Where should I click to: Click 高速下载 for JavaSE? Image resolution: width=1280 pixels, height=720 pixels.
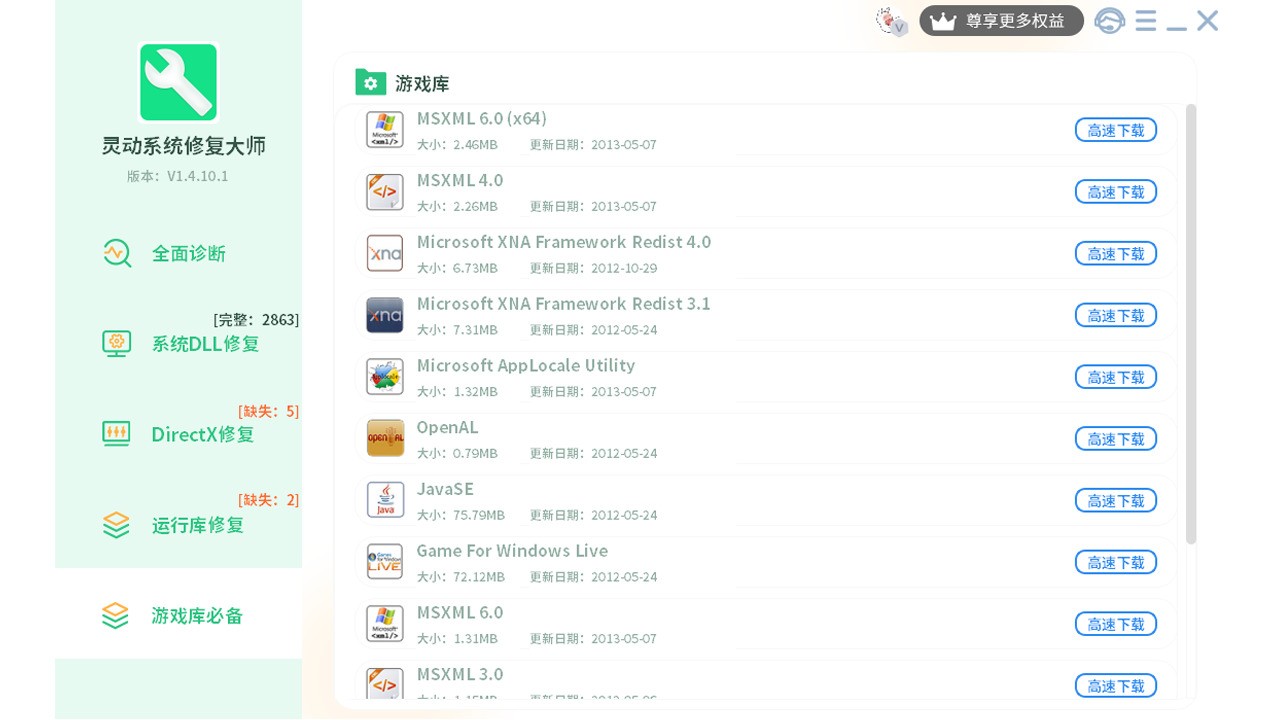point(1116,501)
